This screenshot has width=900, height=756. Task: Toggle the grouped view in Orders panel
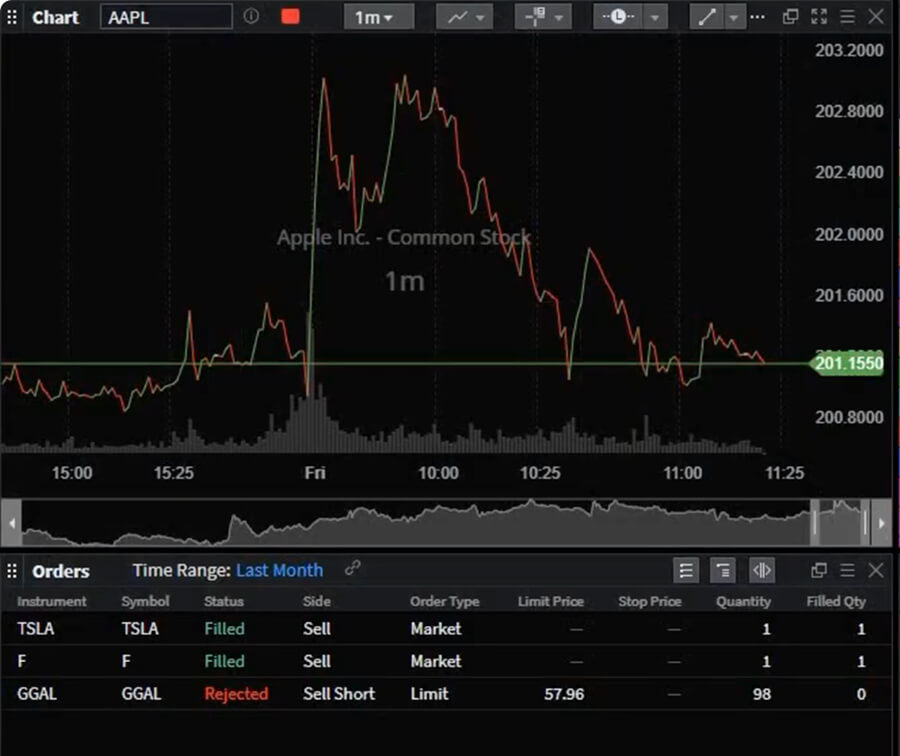click(x=721, y=570)
